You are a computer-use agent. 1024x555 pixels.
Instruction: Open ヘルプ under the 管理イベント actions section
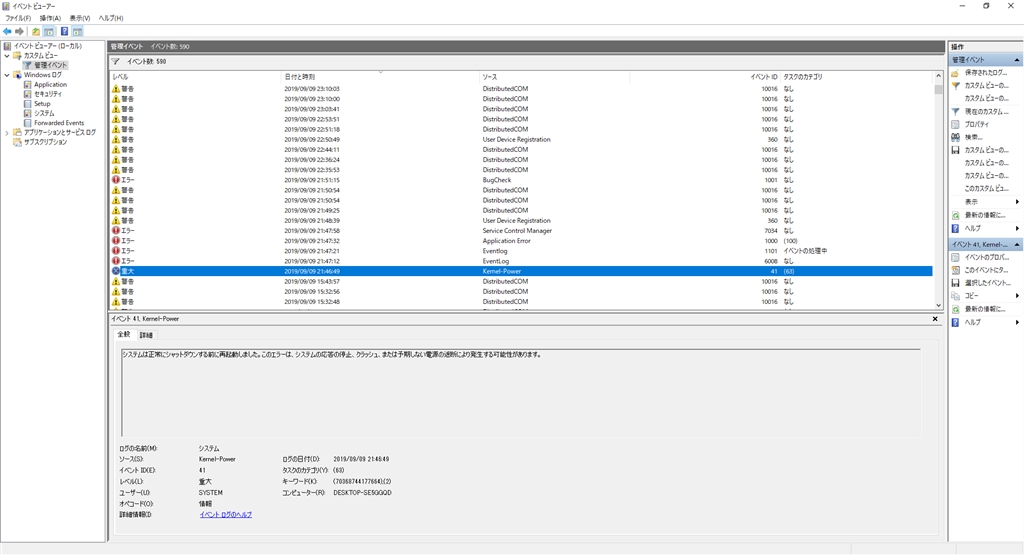click(972, 229)
